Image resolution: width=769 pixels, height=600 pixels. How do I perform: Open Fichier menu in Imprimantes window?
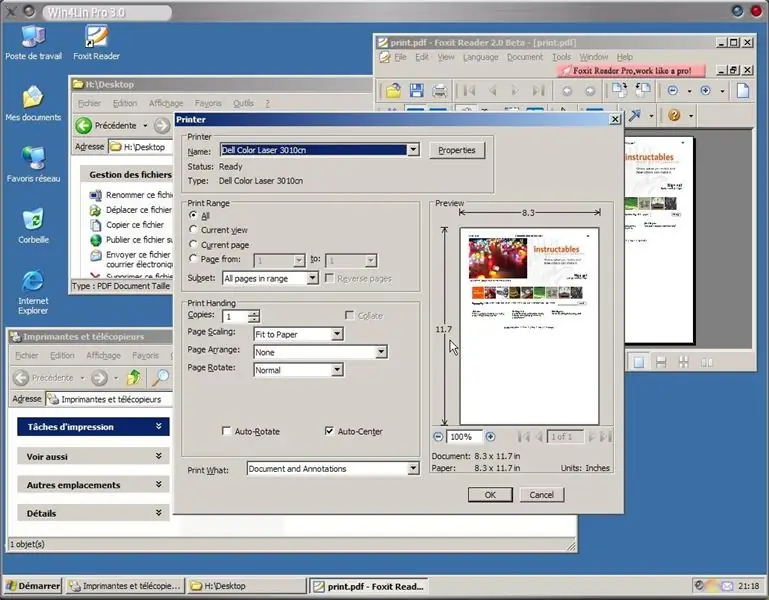(x=26, y=355)
